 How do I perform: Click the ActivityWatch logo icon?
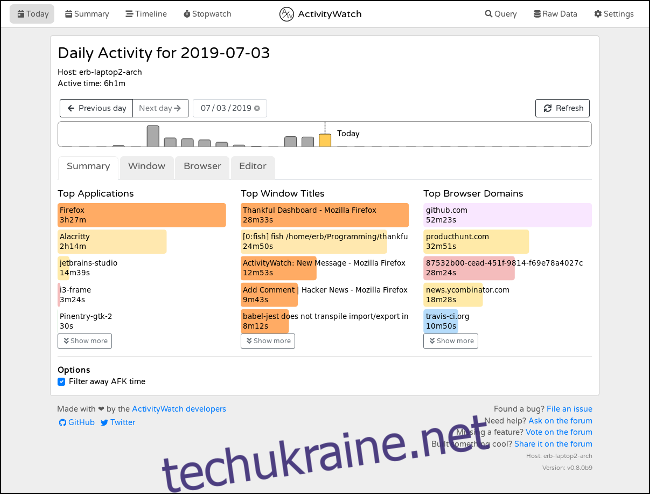(x=286, y=14)
